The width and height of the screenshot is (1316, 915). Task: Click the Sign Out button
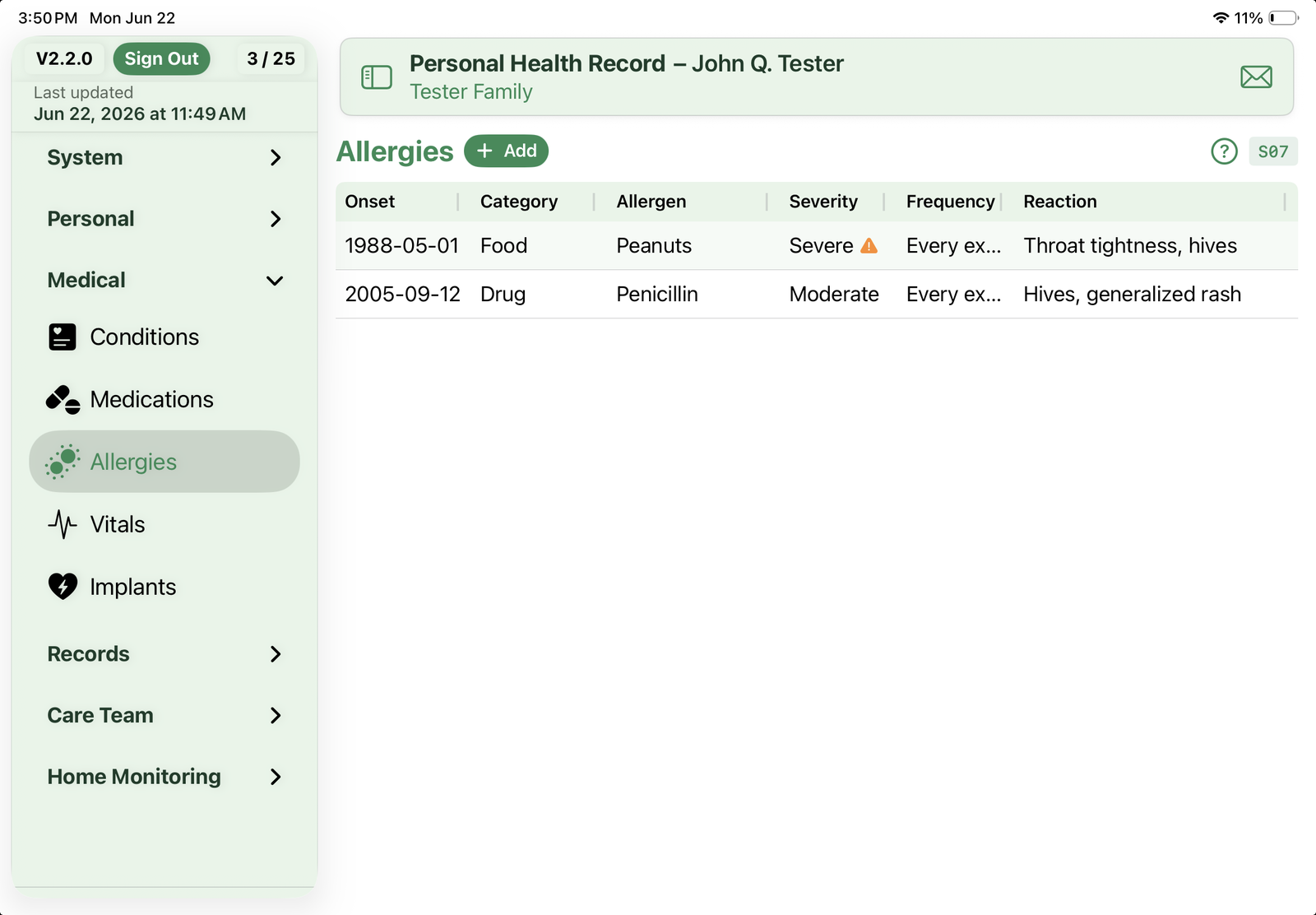point(161,58)
